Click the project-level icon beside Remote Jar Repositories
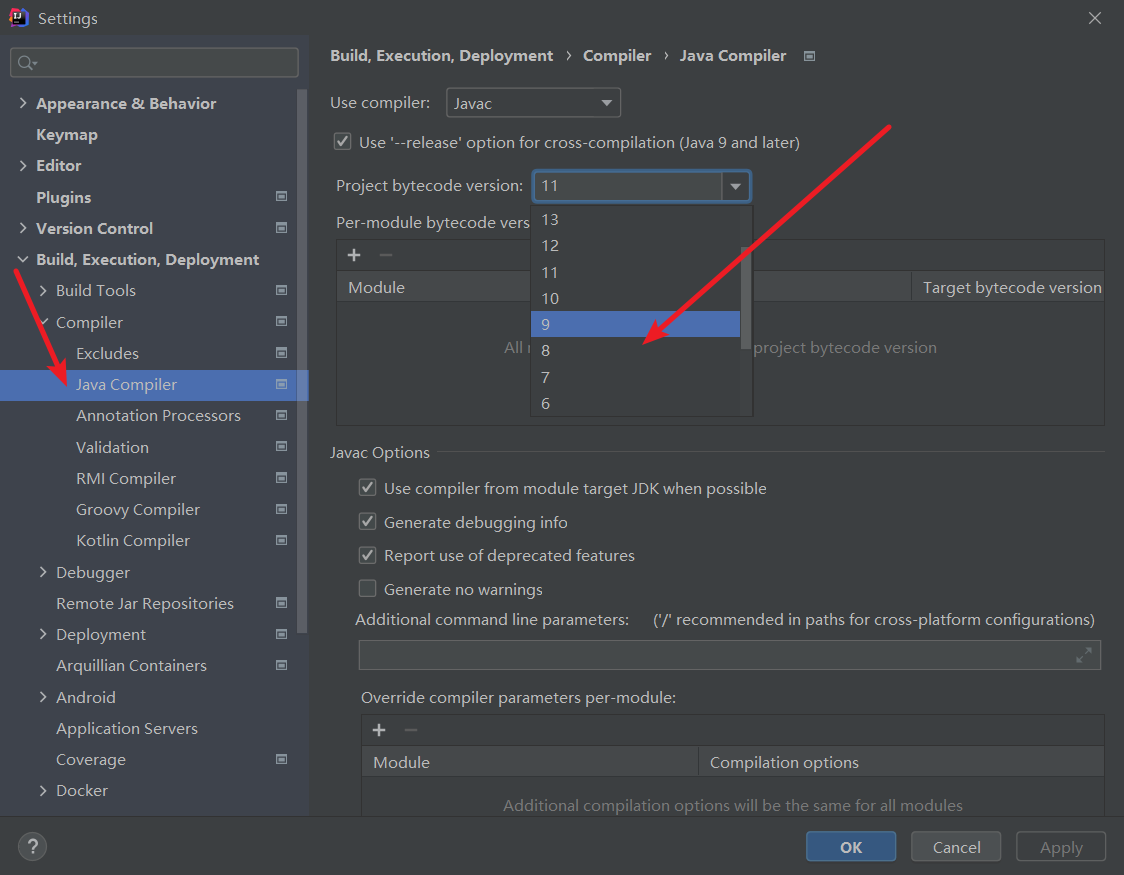The height and width of the screenshot is (875, 1124). (281, 603)
